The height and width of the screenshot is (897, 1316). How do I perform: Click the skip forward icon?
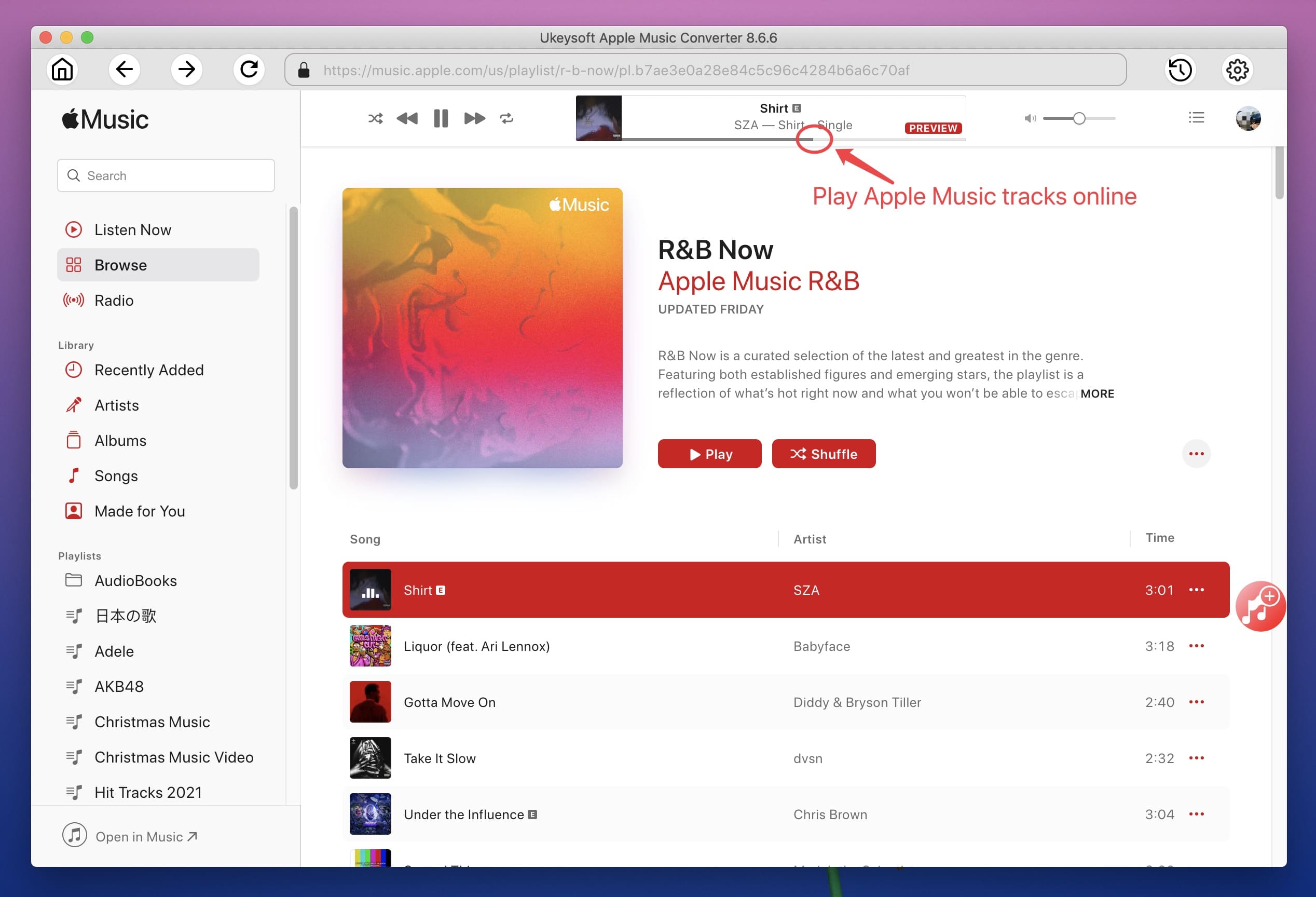click(473, 118)
